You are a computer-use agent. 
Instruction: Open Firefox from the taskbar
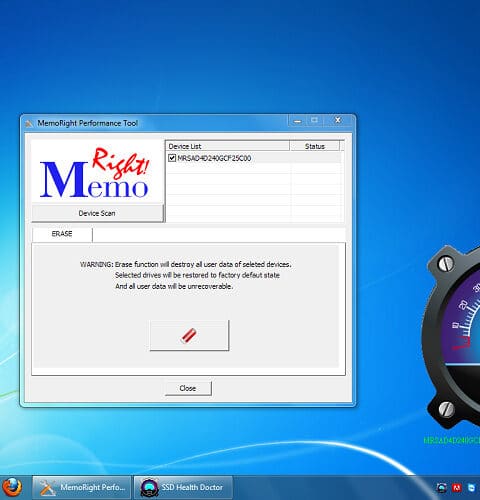pos(12,488)
